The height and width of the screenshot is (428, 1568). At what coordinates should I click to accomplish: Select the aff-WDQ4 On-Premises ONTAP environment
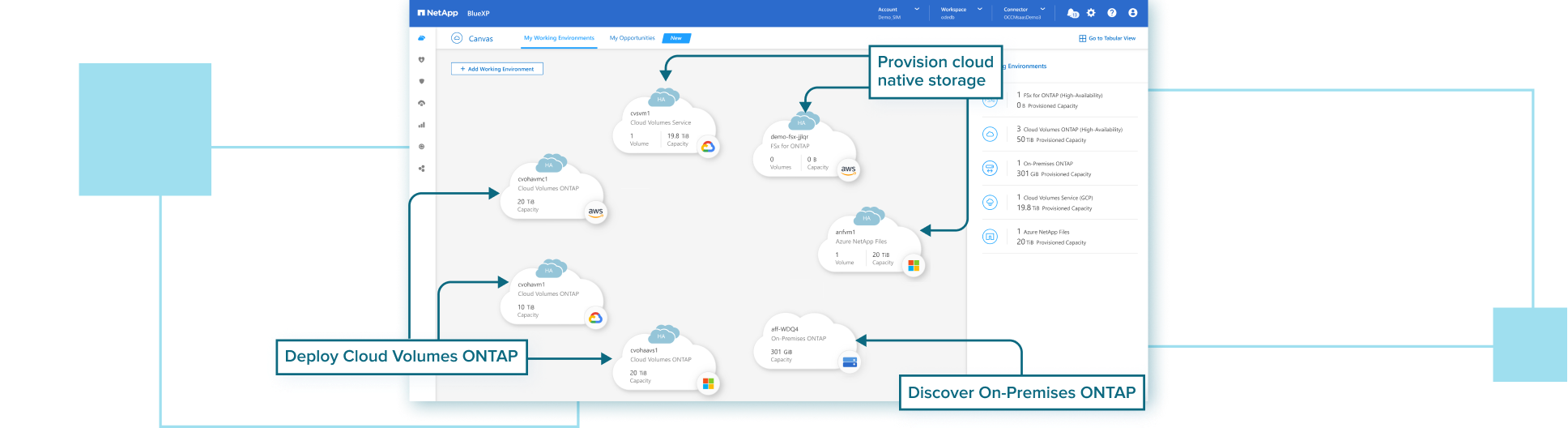(x=802, y=342)
